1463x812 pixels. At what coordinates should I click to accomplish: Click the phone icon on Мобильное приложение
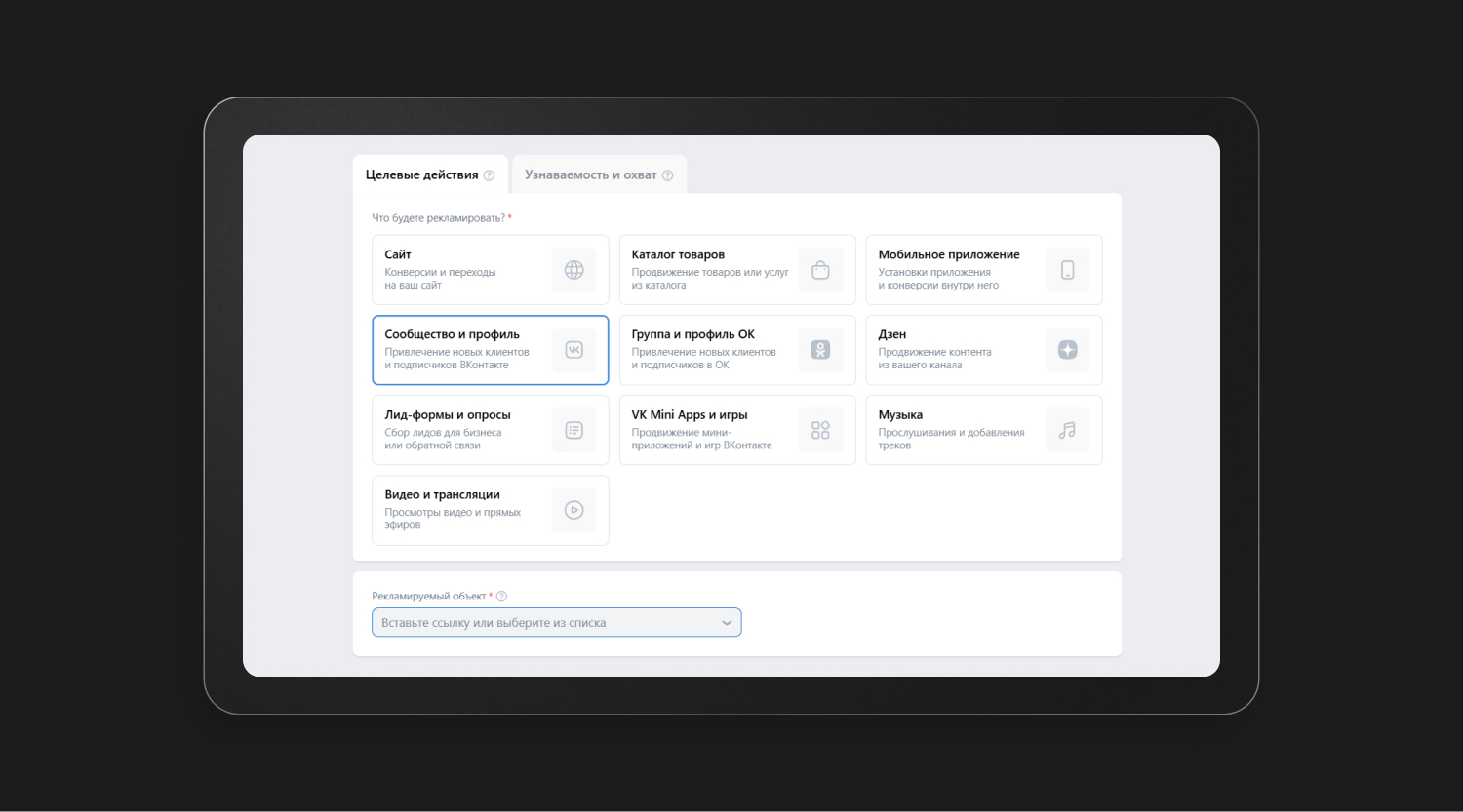1068,270
